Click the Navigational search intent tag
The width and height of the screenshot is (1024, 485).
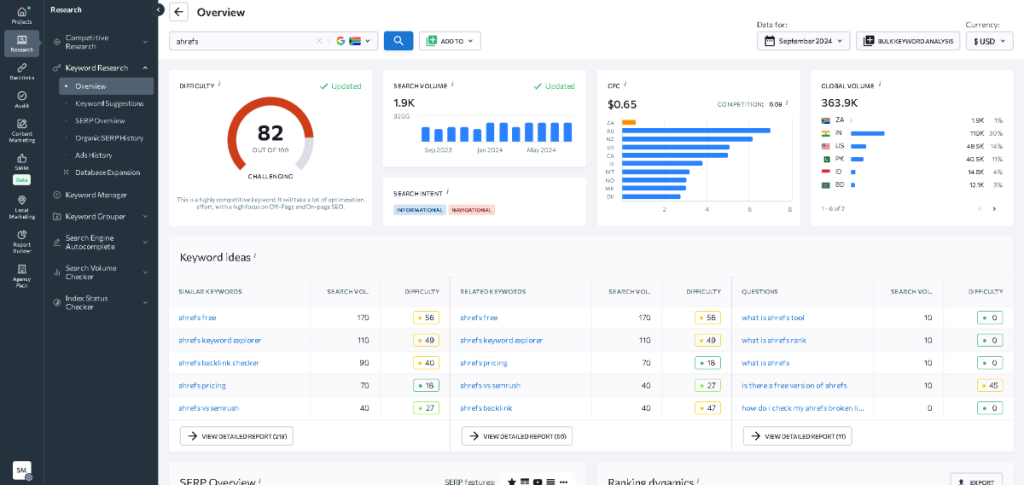[472, 210]
